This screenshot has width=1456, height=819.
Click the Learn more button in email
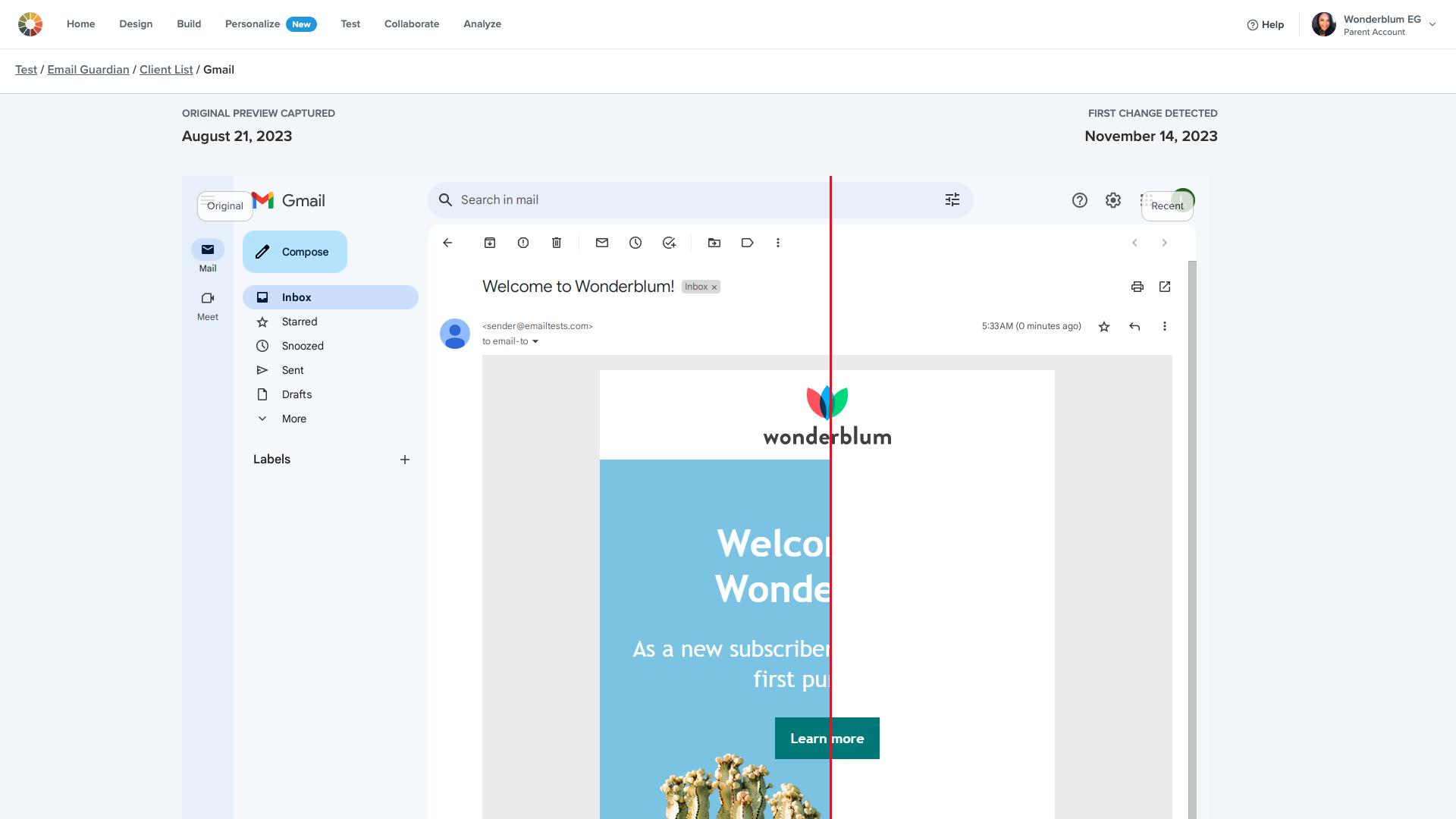coord(827,738)
